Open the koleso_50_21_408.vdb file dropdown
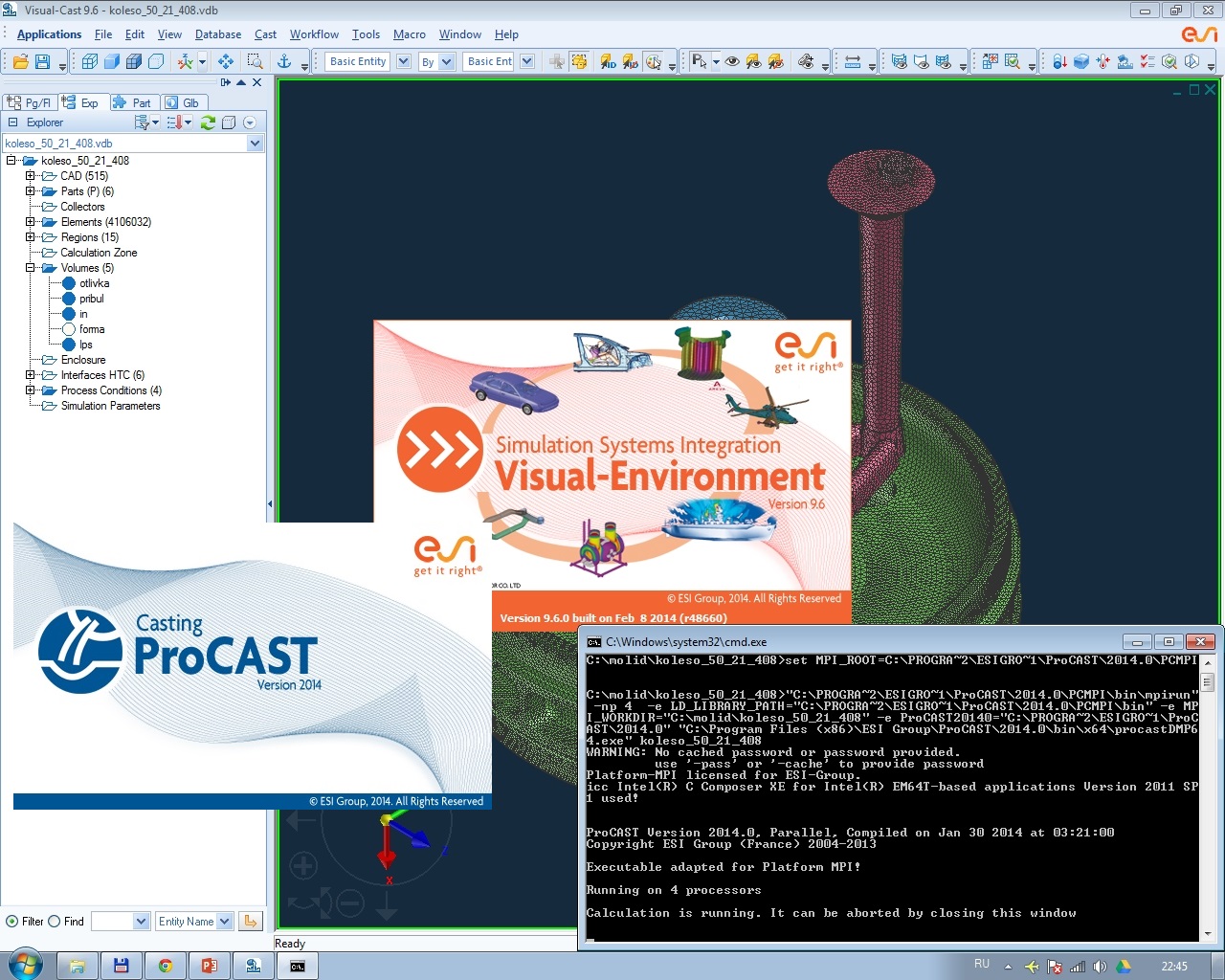This screenshot has width=1225, height=980. coord(255,144)
